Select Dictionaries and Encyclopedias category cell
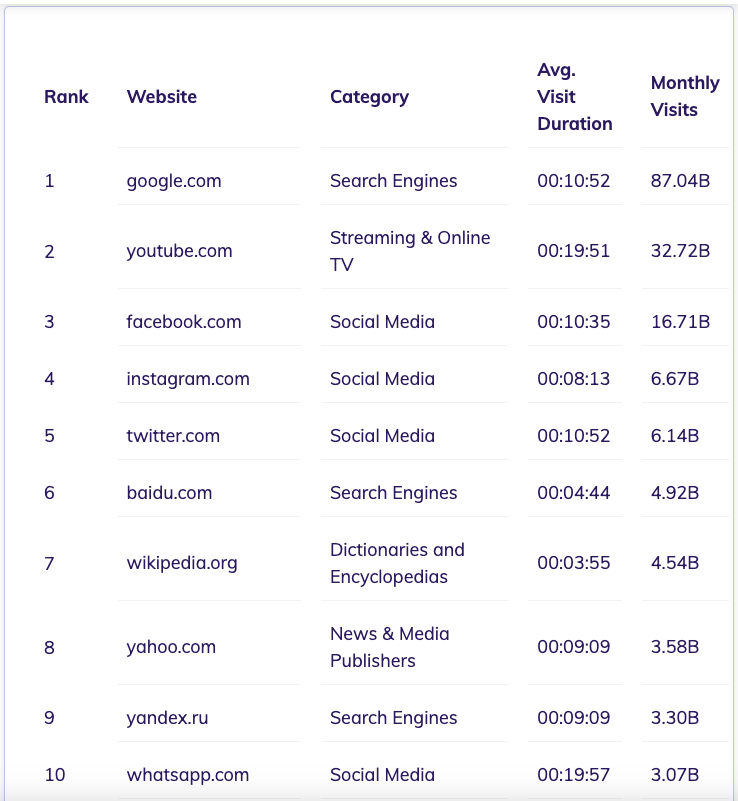738x801 pixels. [x=397, y=563]
